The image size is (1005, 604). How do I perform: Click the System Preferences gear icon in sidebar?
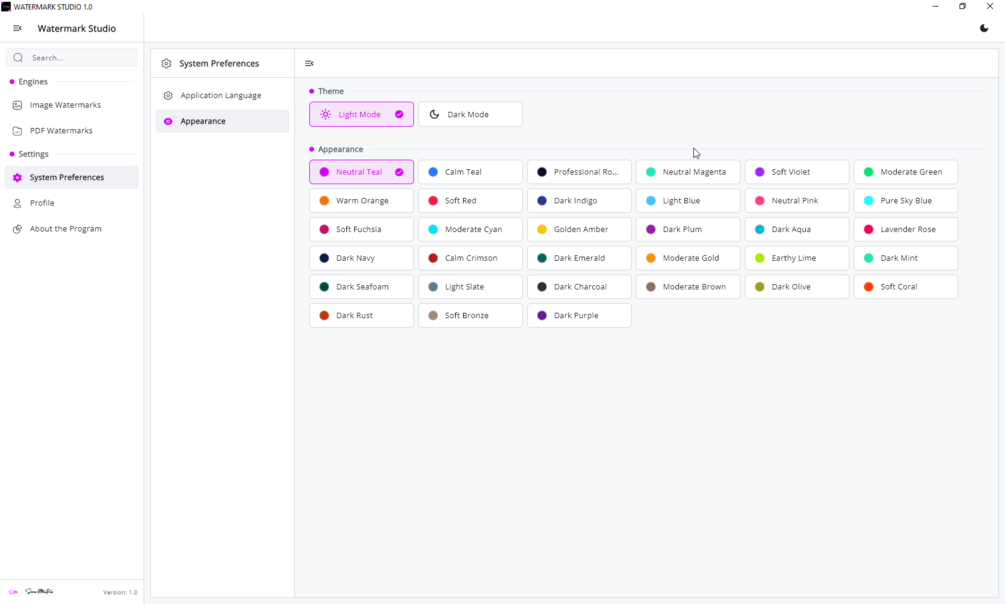pos(17,178)
